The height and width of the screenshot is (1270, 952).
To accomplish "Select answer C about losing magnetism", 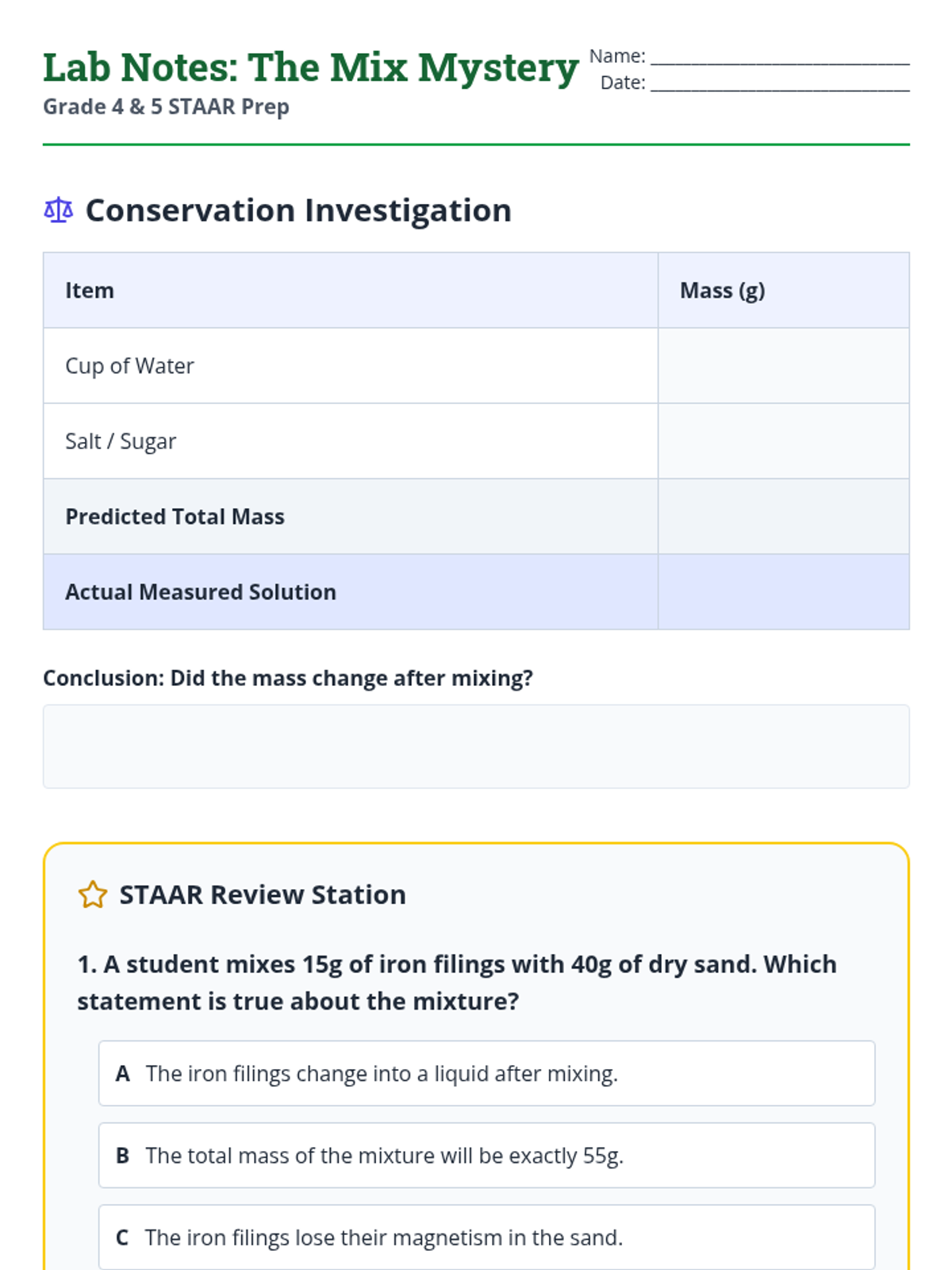I will click(486, 1237).
